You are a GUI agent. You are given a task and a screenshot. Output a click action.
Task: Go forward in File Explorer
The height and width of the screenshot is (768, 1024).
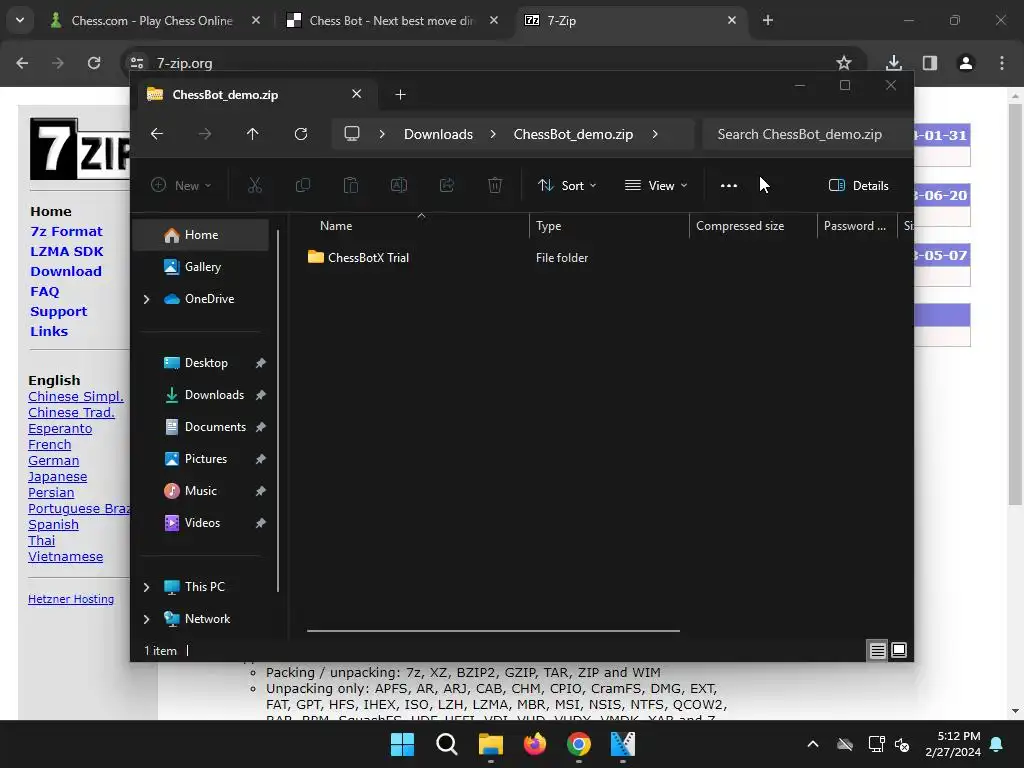[205, 134]
